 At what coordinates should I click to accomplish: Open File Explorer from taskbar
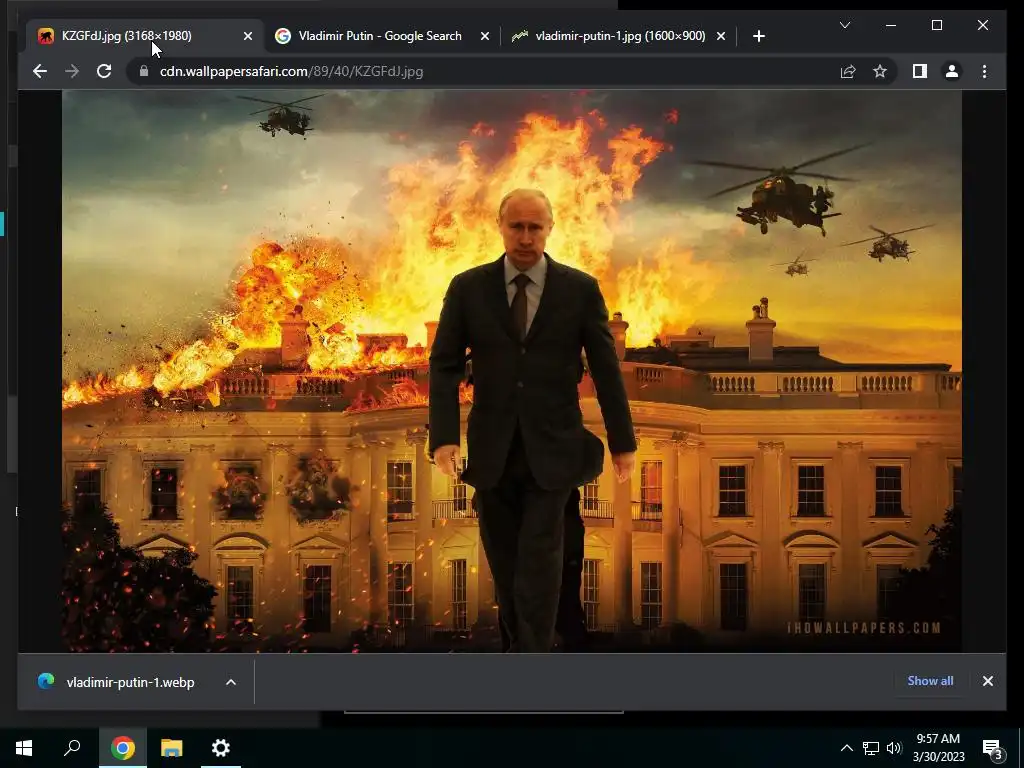[x=172, y=748]
